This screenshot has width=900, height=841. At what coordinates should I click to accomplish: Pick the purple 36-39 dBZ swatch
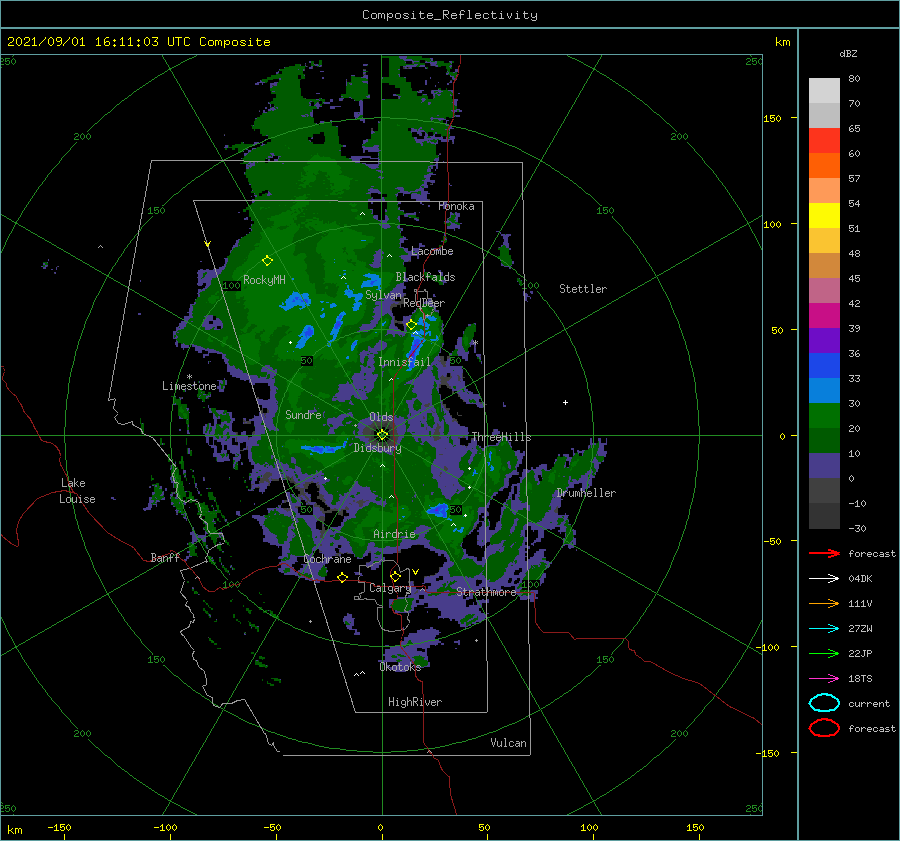click(824, 340)
